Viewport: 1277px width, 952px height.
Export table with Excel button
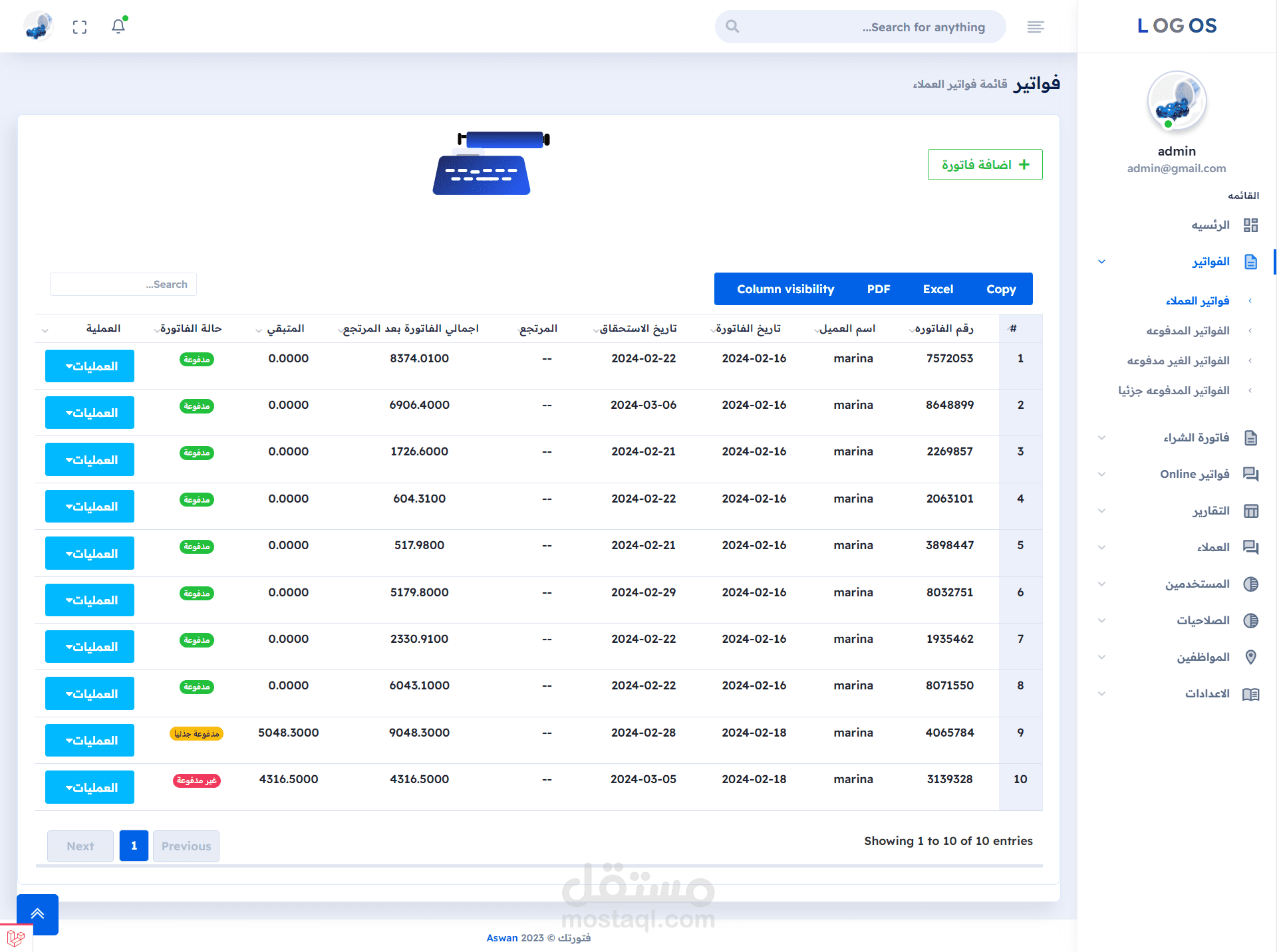[938, 289]
